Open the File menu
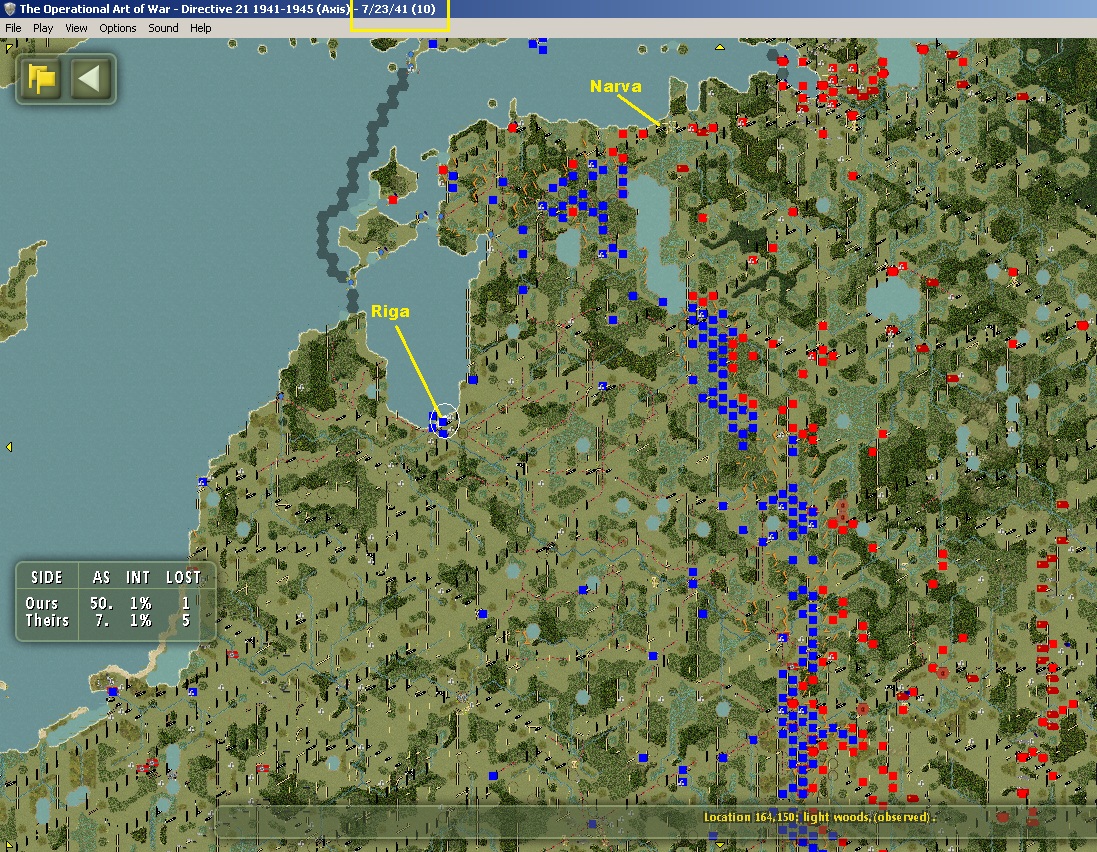Screen dimensions: 1097x852 tap(13, 28)
